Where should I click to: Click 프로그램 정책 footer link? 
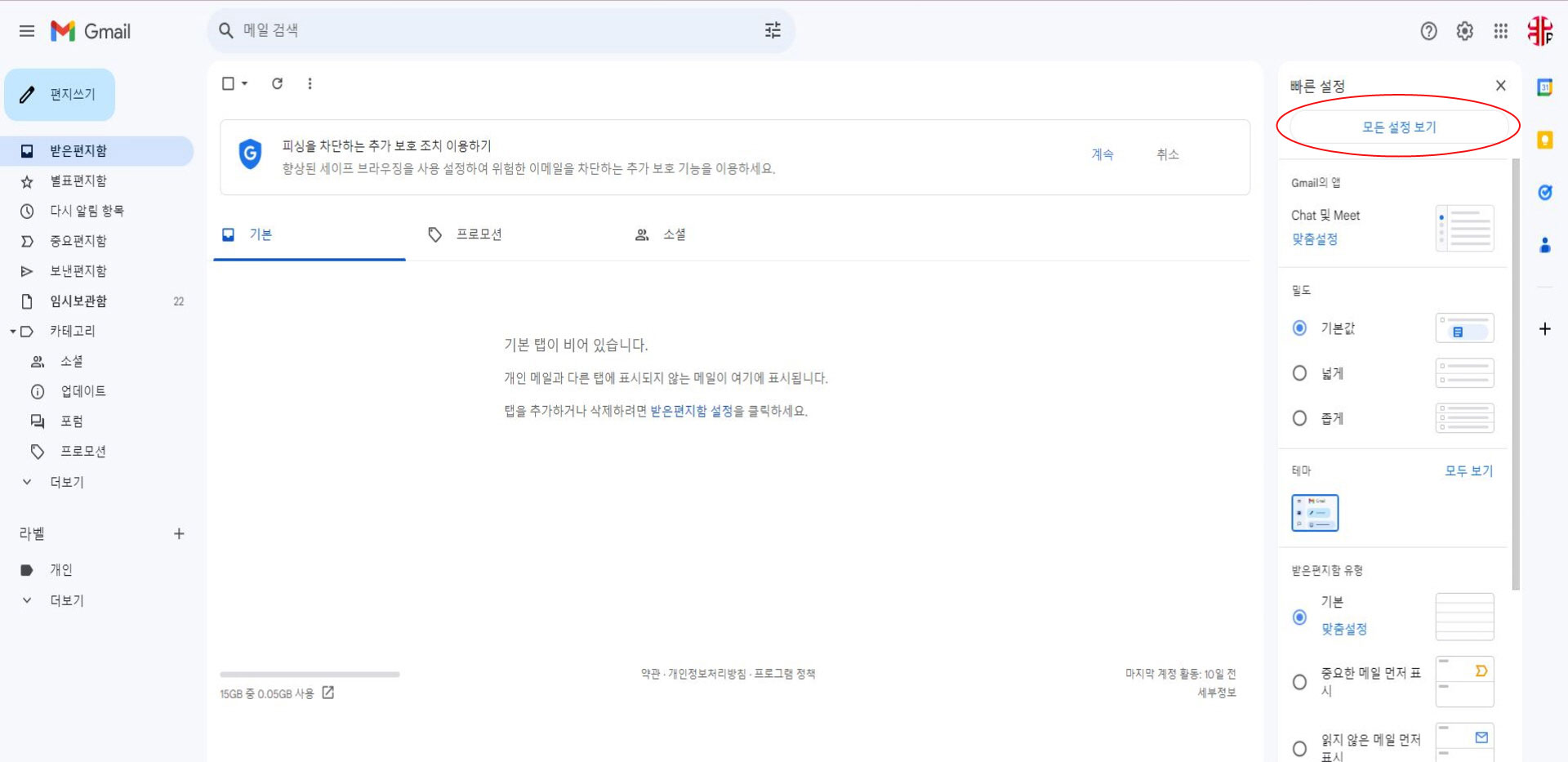[785, 674]
